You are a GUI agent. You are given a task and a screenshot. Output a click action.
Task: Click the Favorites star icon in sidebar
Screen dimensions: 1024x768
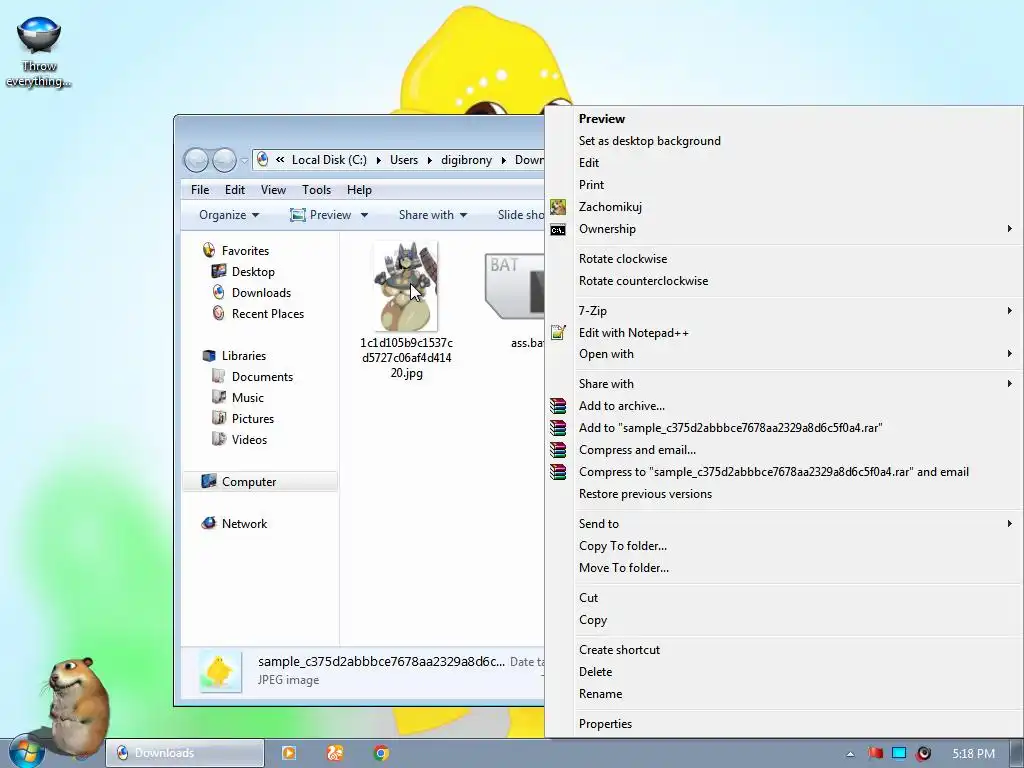point(209,250)
